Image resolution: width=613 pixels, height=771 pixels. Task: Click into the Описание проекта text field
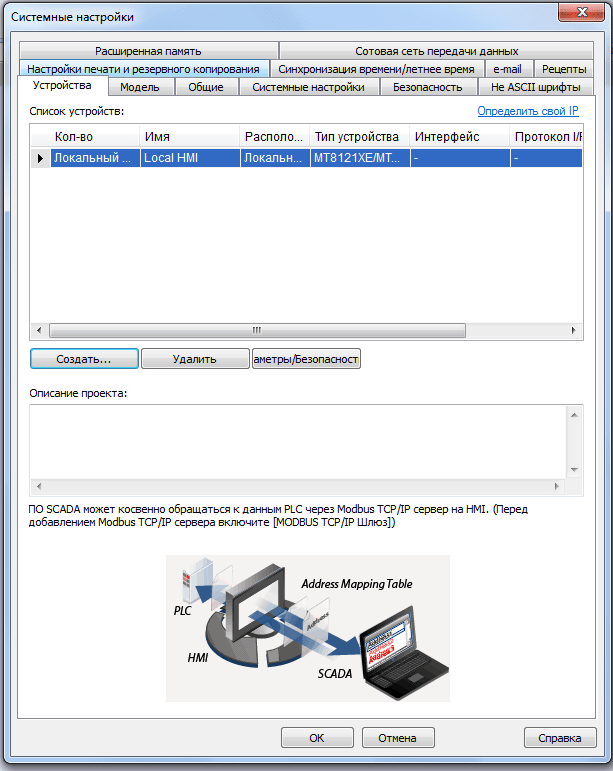297,440
